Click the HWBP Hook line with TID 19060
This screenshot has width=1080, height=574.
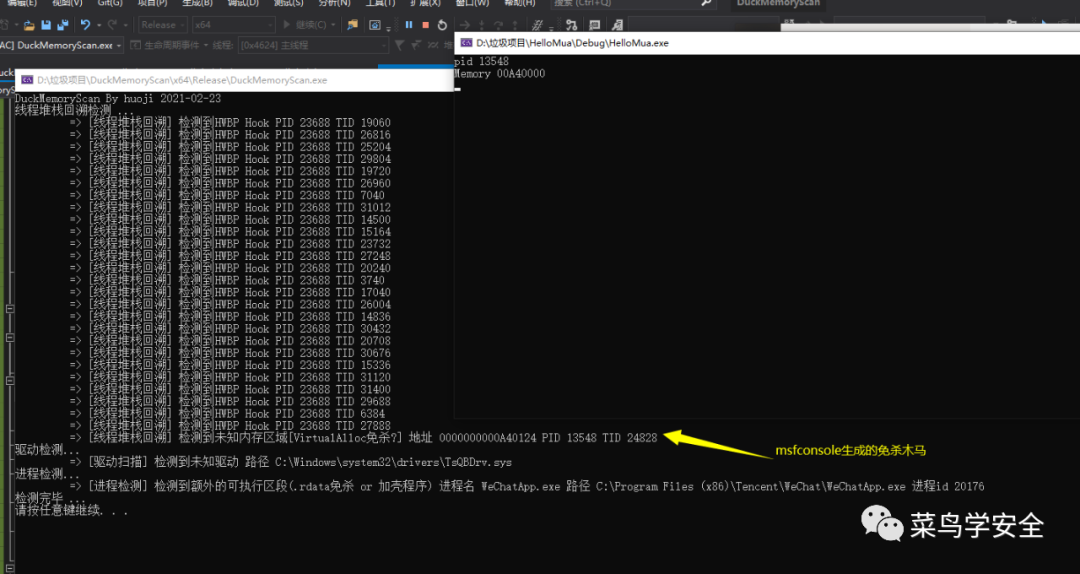click(230, 123)
